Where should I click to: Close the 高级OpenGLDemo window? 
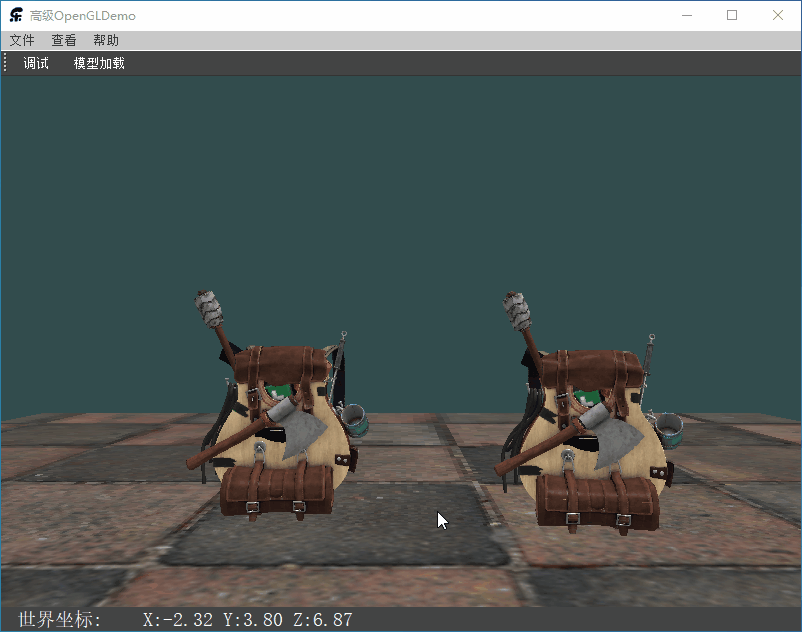tap(778, 15)
